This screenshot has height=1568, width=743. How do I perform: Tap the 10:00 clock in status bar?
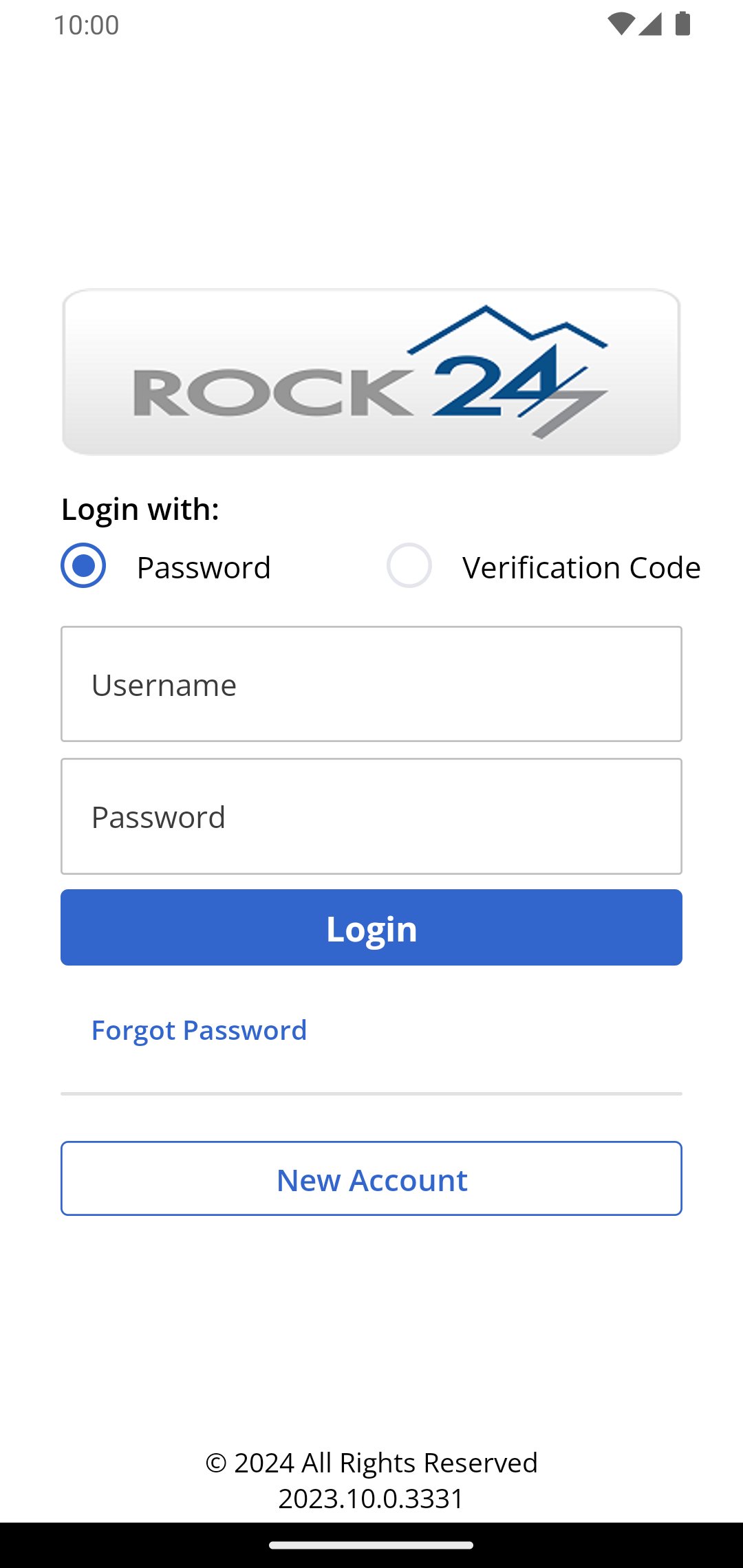click(x=87, y=25)
